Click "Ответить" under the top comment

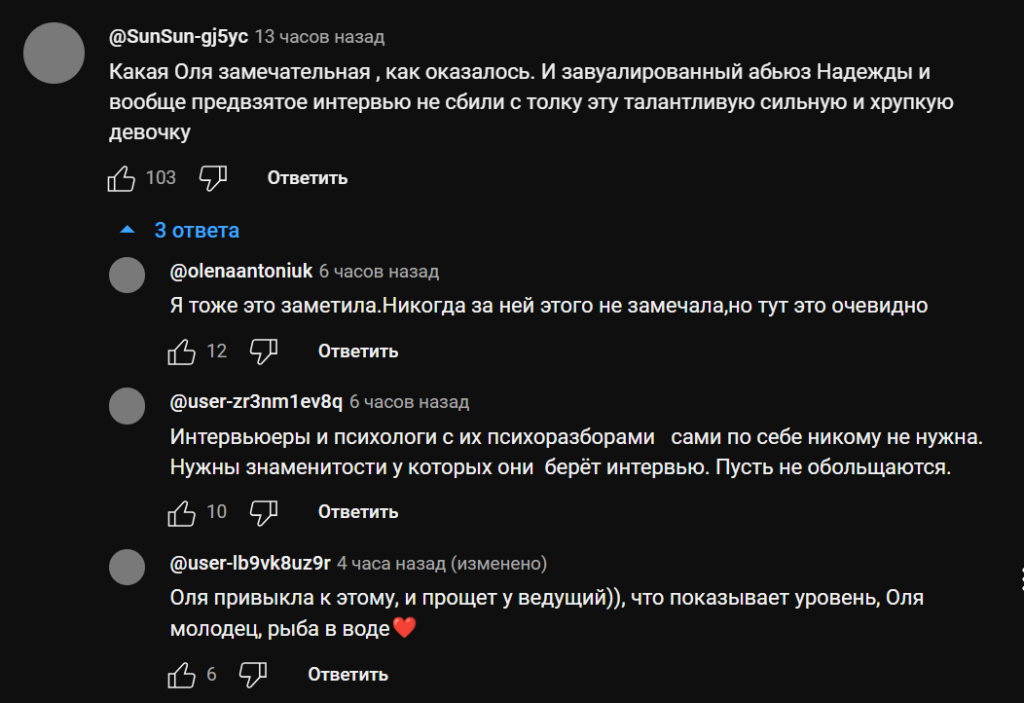[x=307, y=178]
